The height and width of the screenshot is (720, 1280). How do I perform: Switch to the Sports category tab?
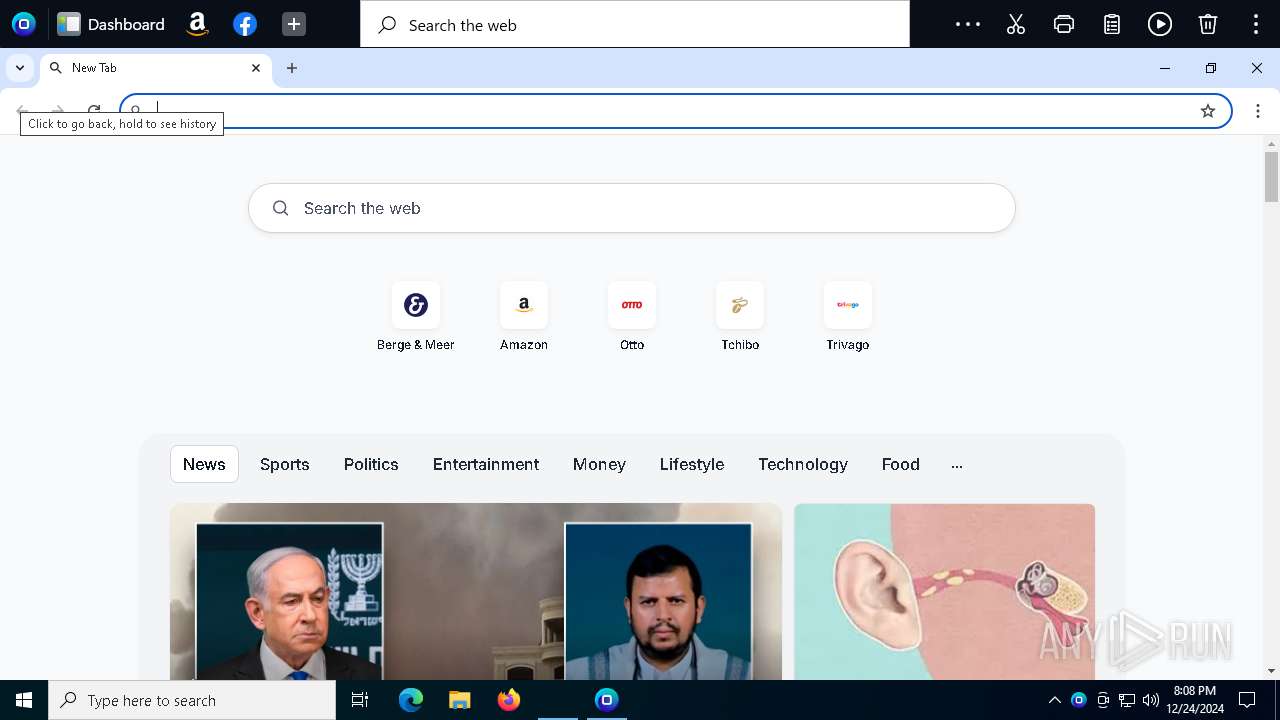tap(285, 464)
